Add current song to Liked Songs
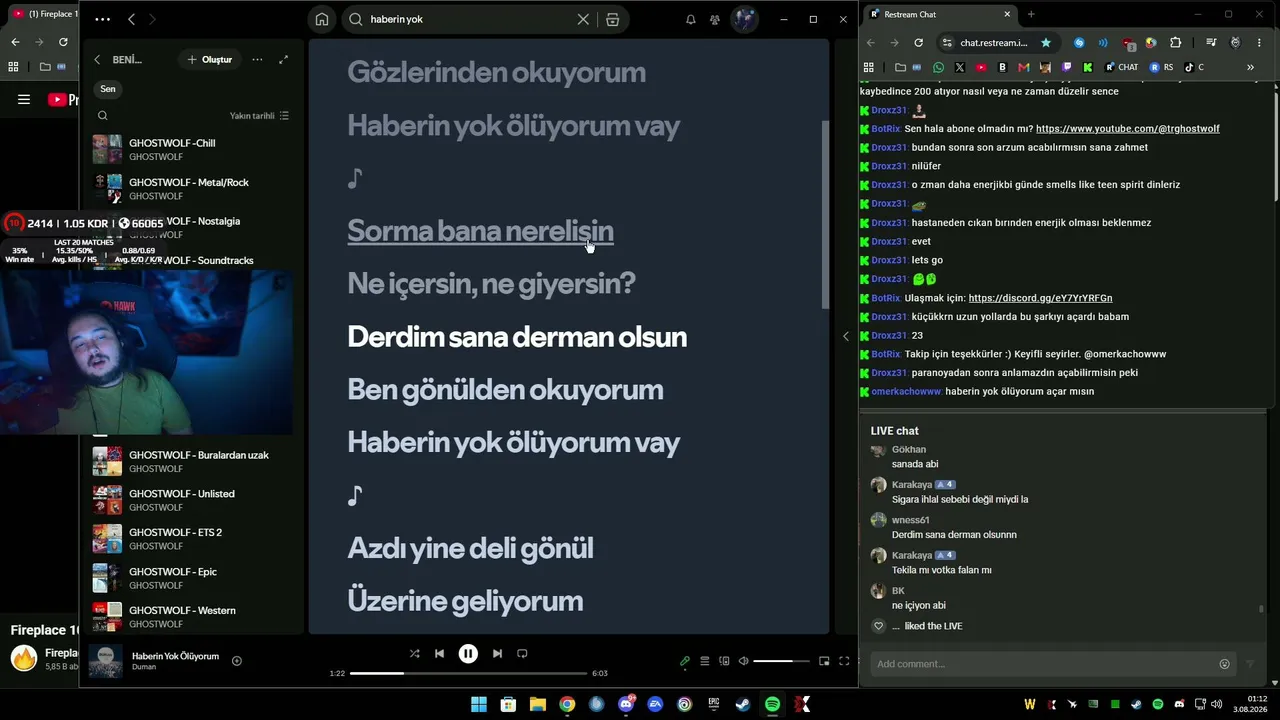 point(237,661)
